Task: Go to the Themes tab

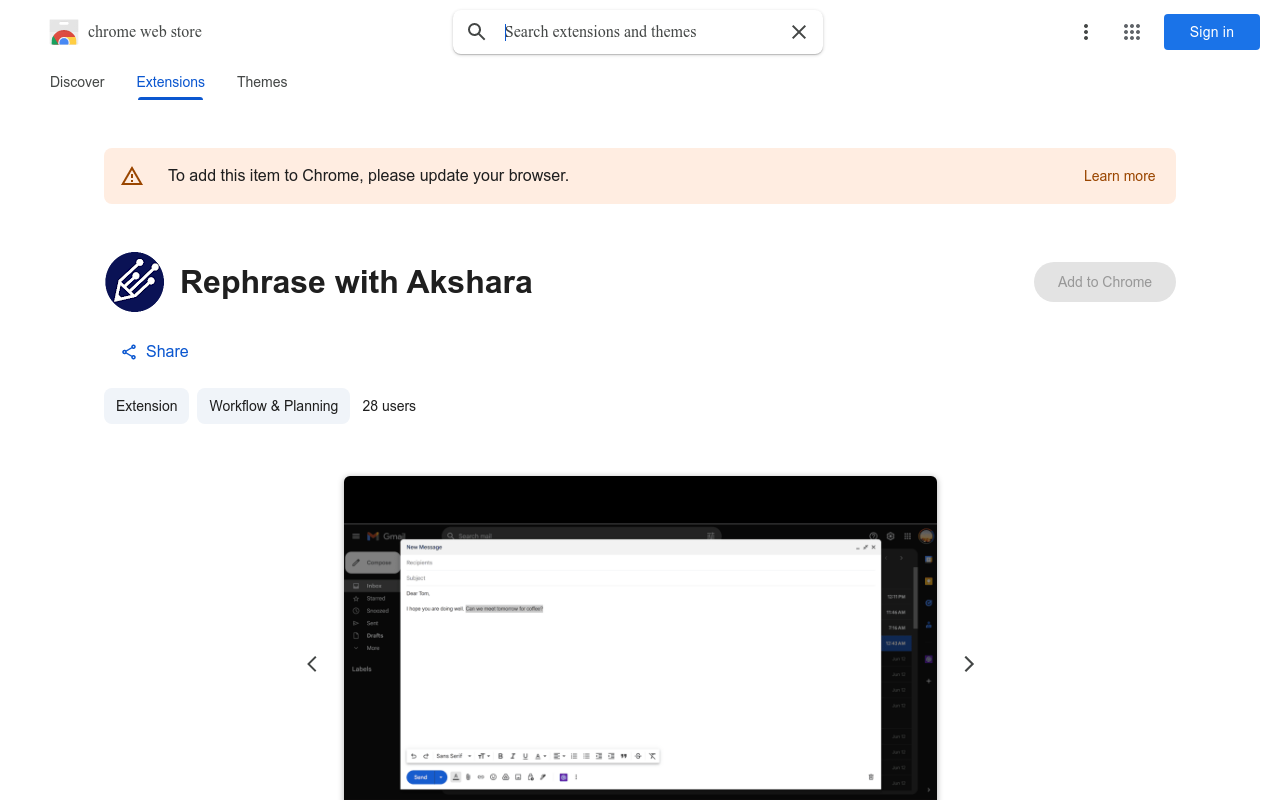Action: click(x=262, y=82)
